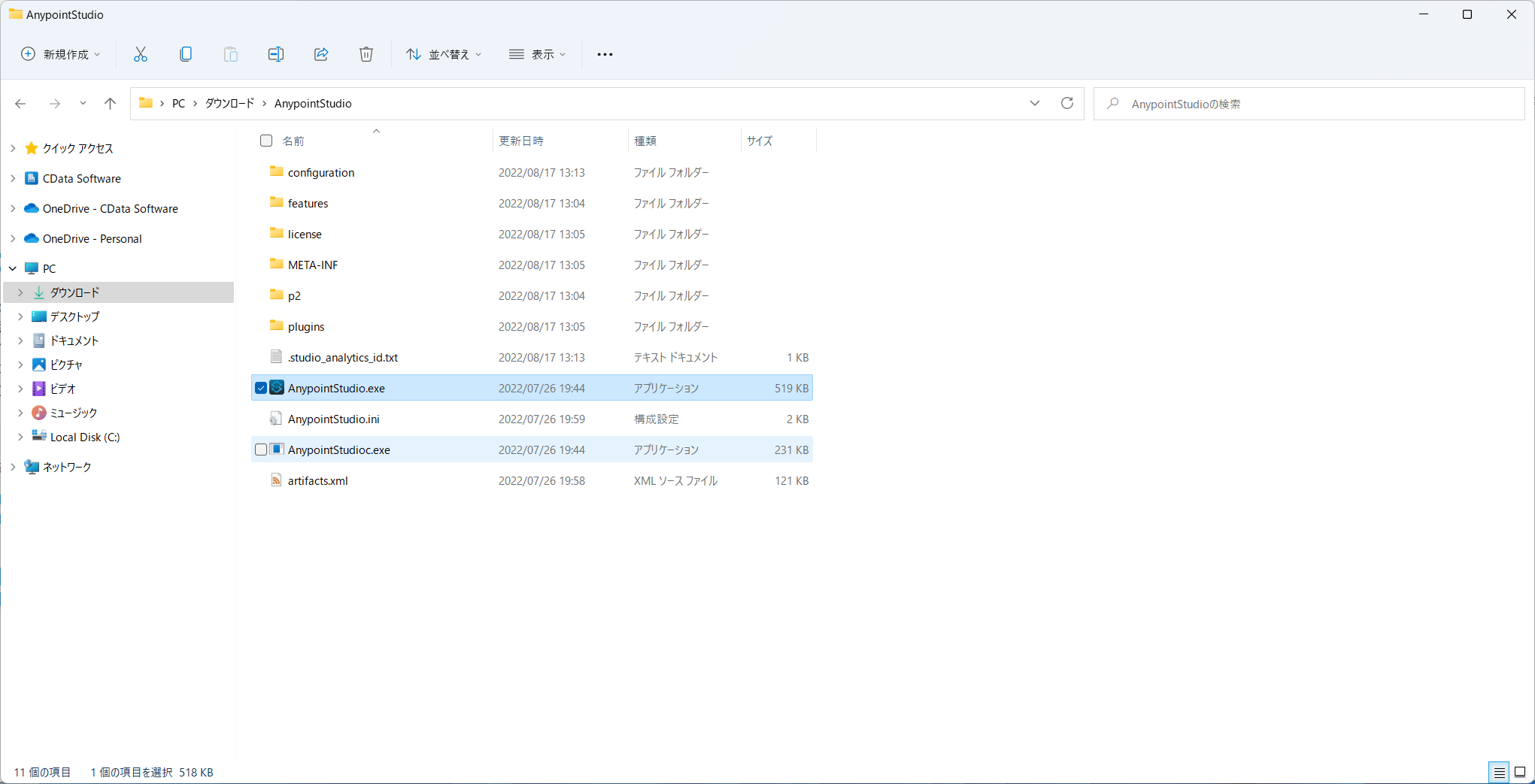Click the plugins folder icon
The image size is (1535, 784).
coord(277,326)
